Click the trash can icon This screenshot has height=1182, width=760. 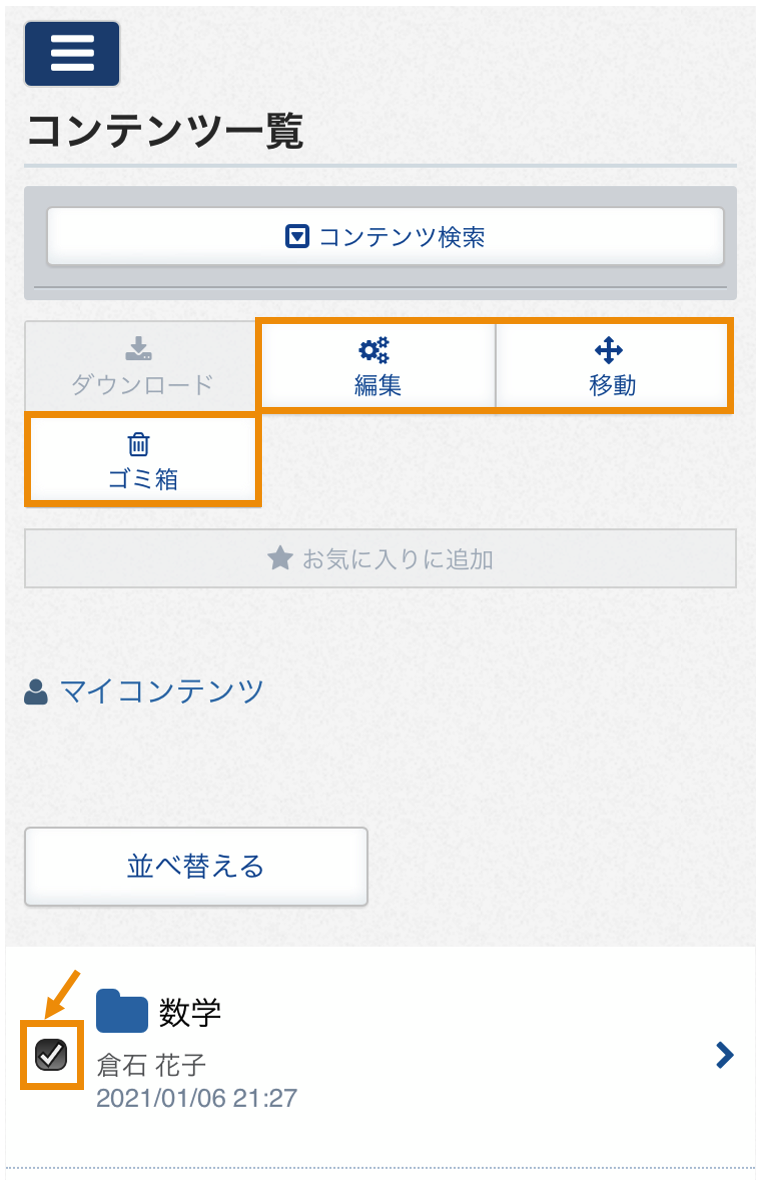pos(139,444)
